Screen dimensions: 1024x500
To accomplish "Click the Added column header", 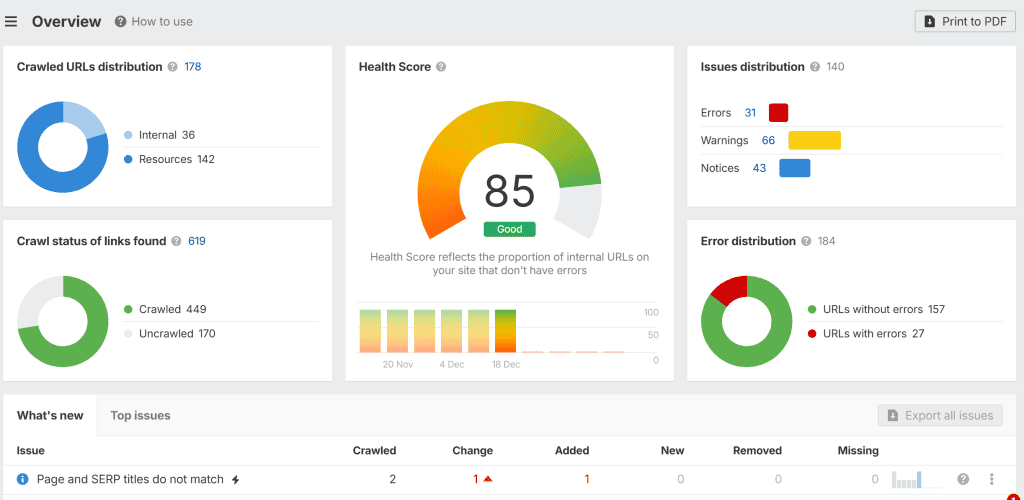I will tap(572, 450).
